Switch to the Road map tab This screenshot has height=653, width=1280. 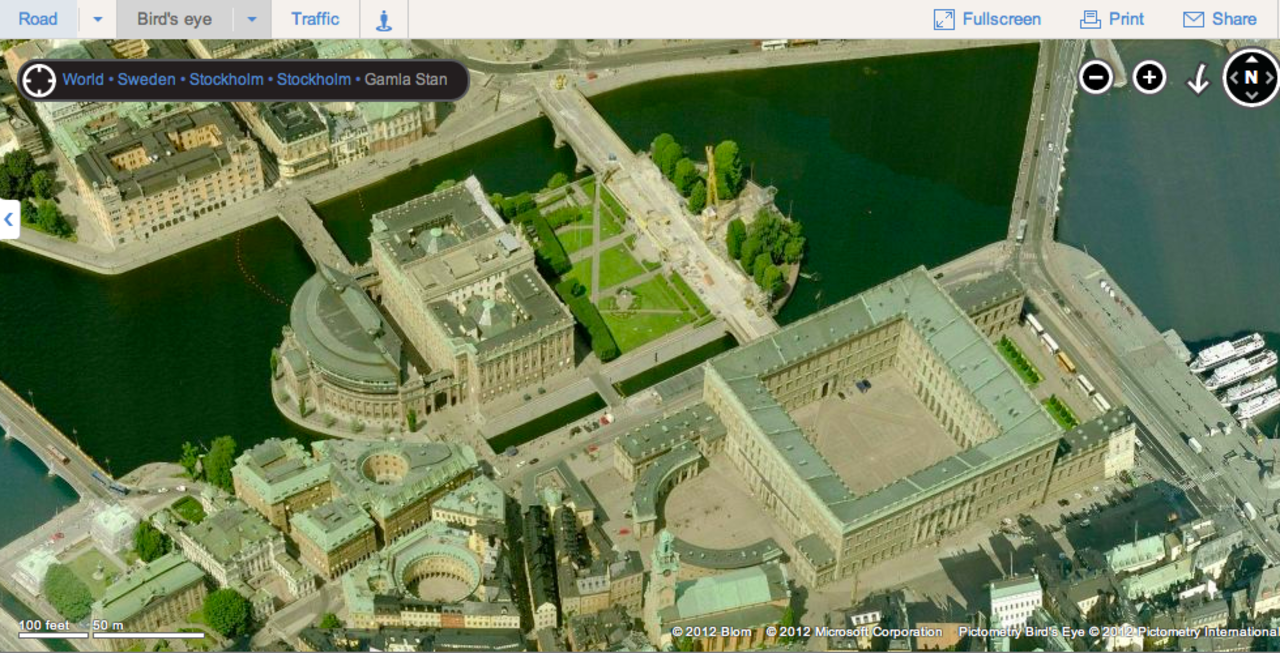click(x=38, y=19)
